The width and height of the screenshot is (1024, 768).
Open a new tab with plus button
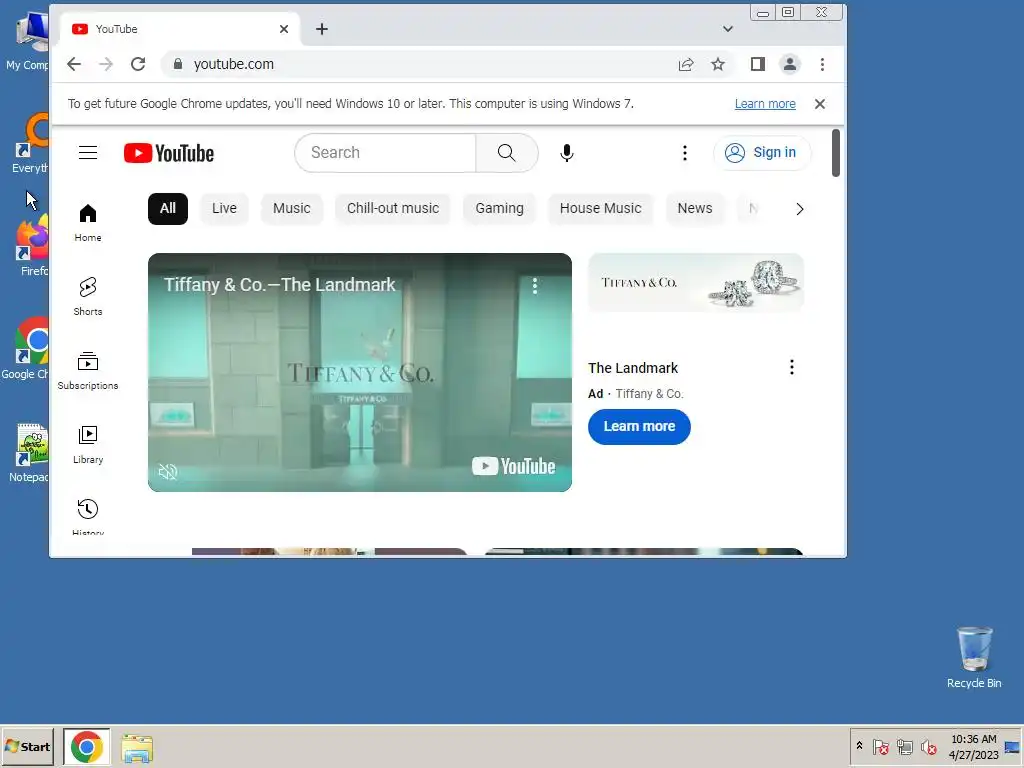coord(322,29)
